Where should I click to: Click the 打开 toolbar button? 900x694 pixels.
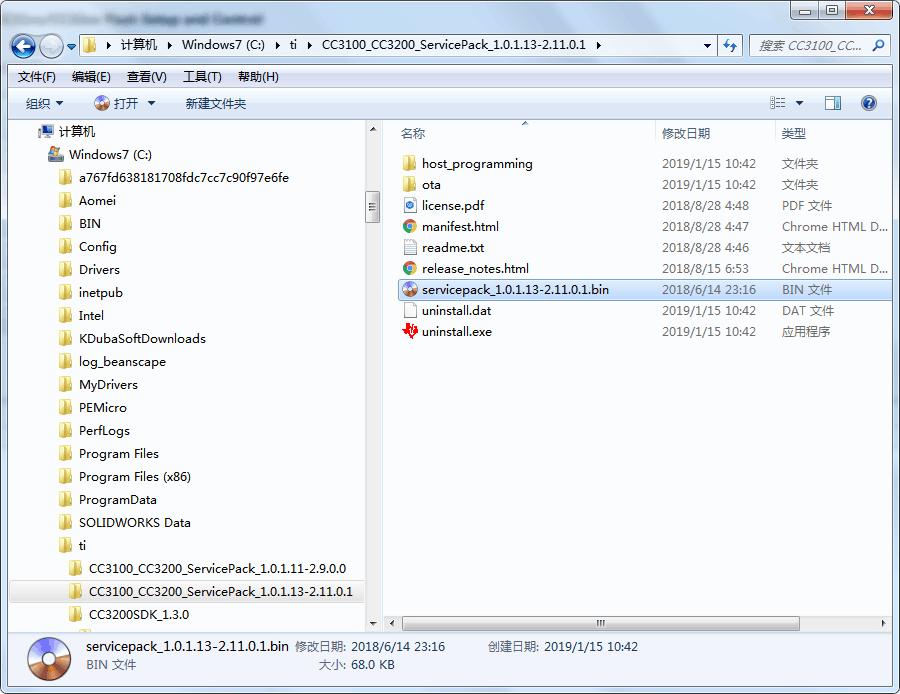[117, 103]
